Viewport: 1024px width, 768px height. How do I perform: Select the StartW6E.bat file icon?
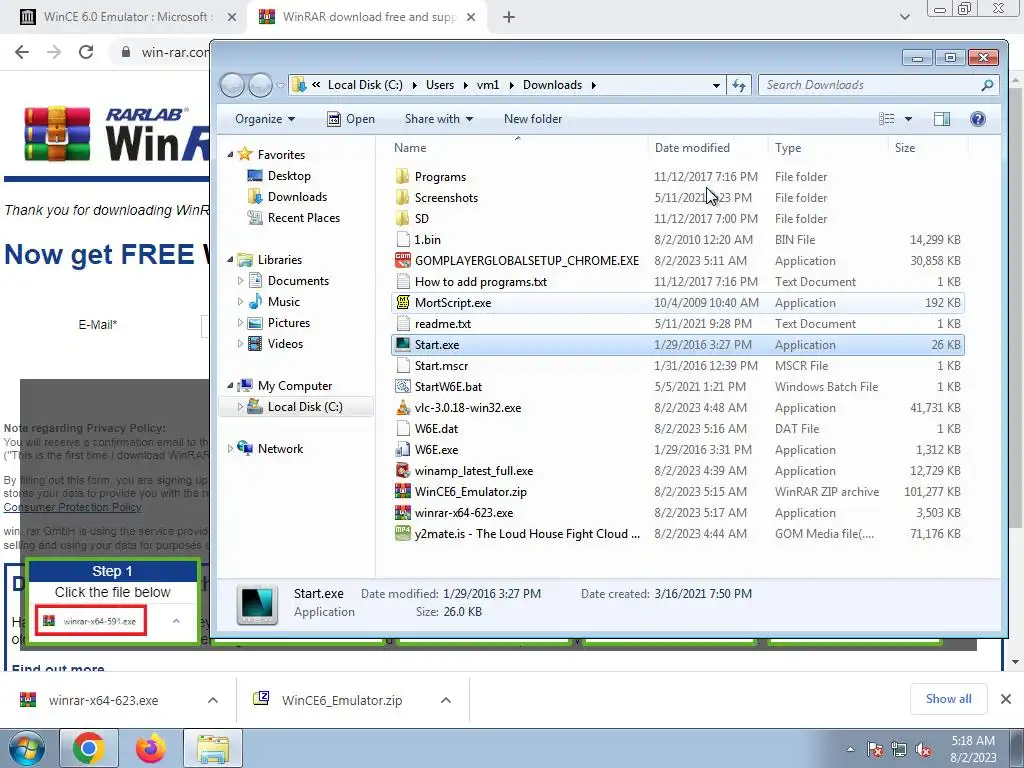tap(403, 387)
